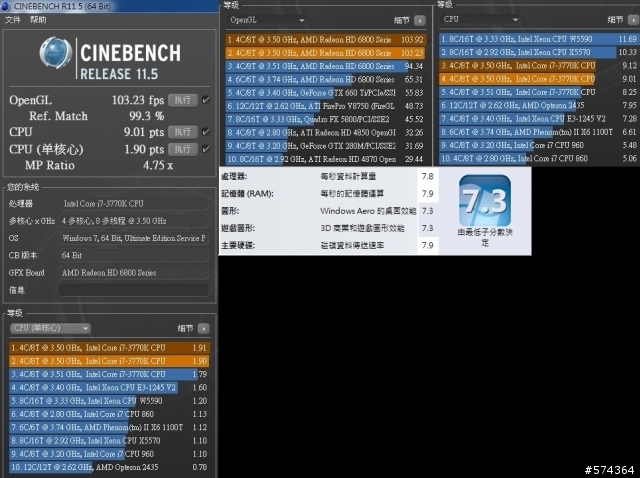Viewport: 640px width, 478px height.
Task: Click the 記憶體 (RAM) subscore row
Action: tap(329, 193)
